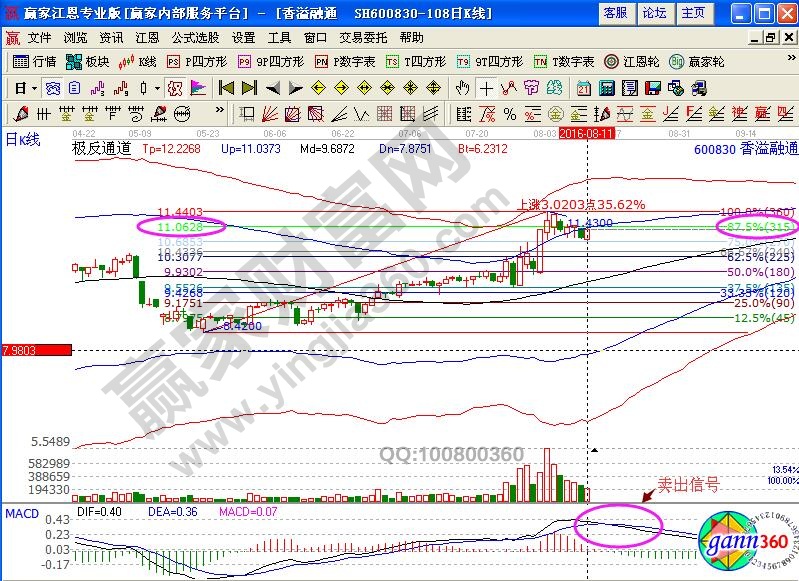Open the 交易委托 menu
Screen dimensions: 799x581
[x=364, y=37]
